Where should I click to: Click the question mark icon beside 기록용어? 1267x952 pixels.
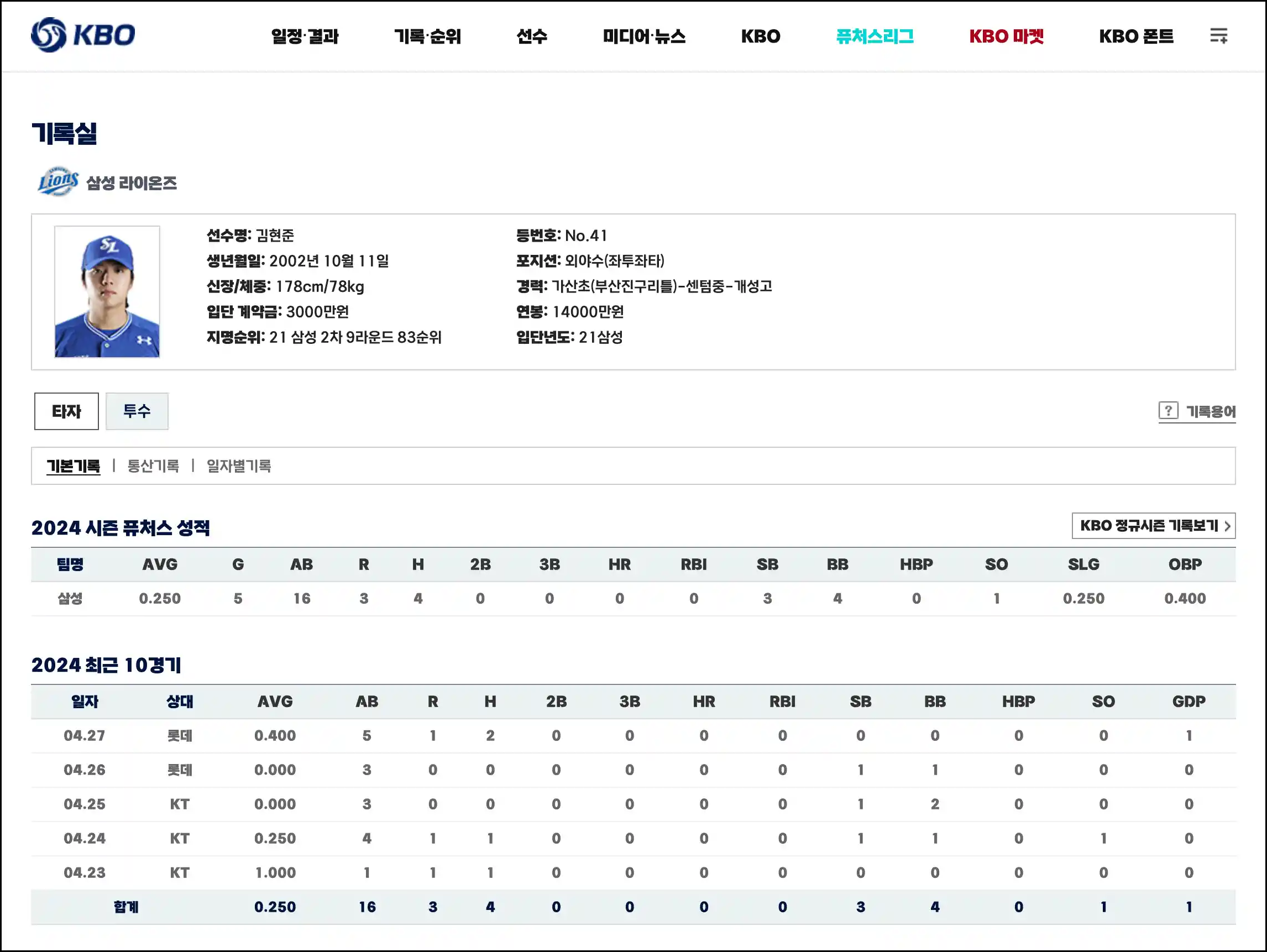(1170, 411)
